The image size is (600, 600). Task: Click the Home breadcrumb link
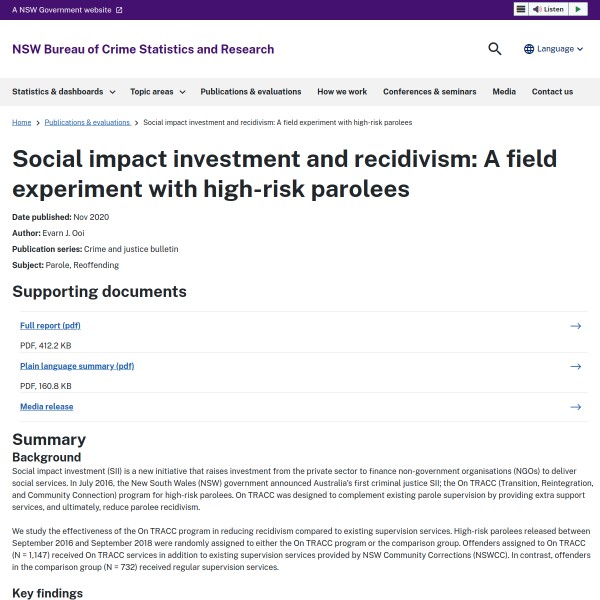pos(21,122)
